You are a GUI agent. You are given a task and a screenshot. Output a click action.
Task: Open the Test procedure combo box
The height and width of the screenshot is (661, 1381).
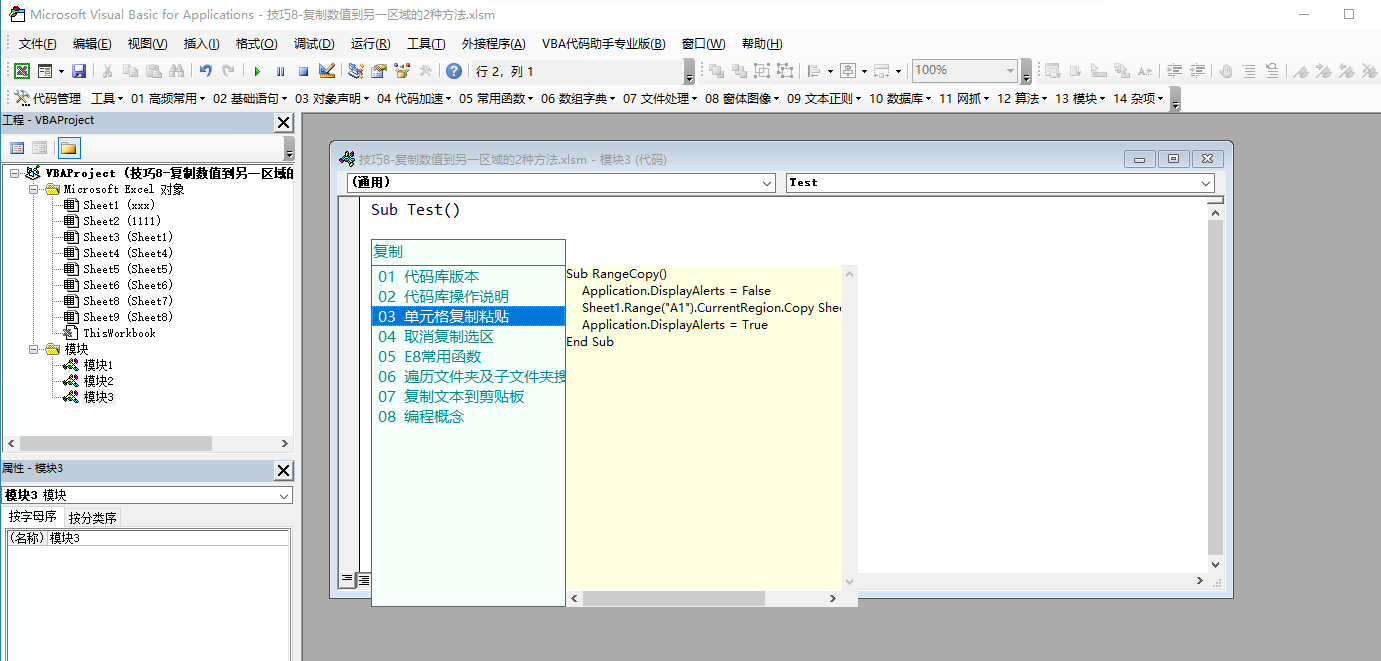pos(1000,183)
